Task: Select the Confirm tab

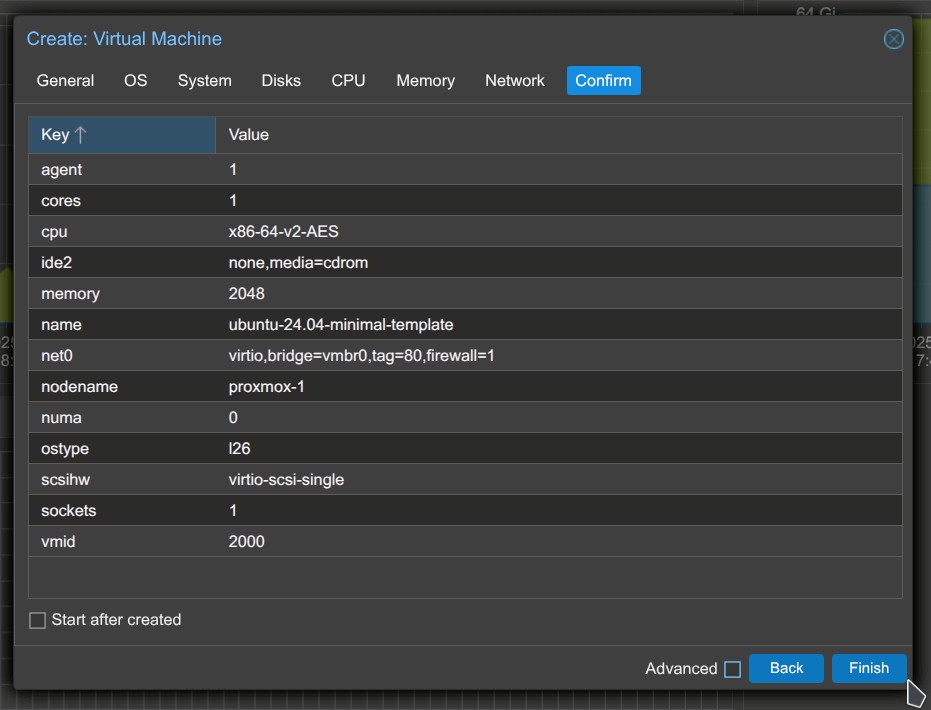Action: pyautogui.click(x=603, y=81)
